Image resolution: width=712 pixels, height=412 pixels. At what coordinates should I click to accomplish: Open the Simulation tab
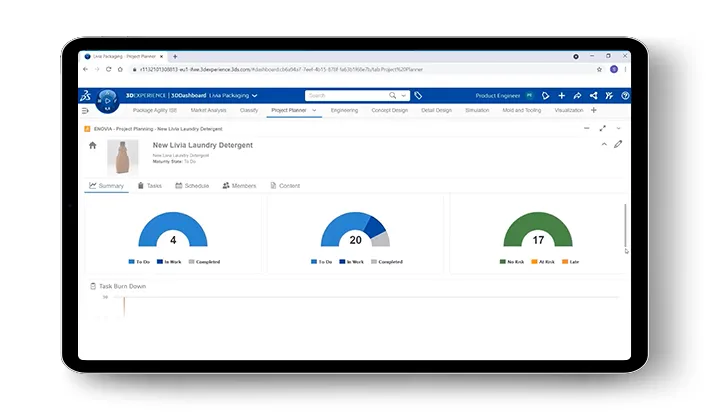(x=477, y=110)
